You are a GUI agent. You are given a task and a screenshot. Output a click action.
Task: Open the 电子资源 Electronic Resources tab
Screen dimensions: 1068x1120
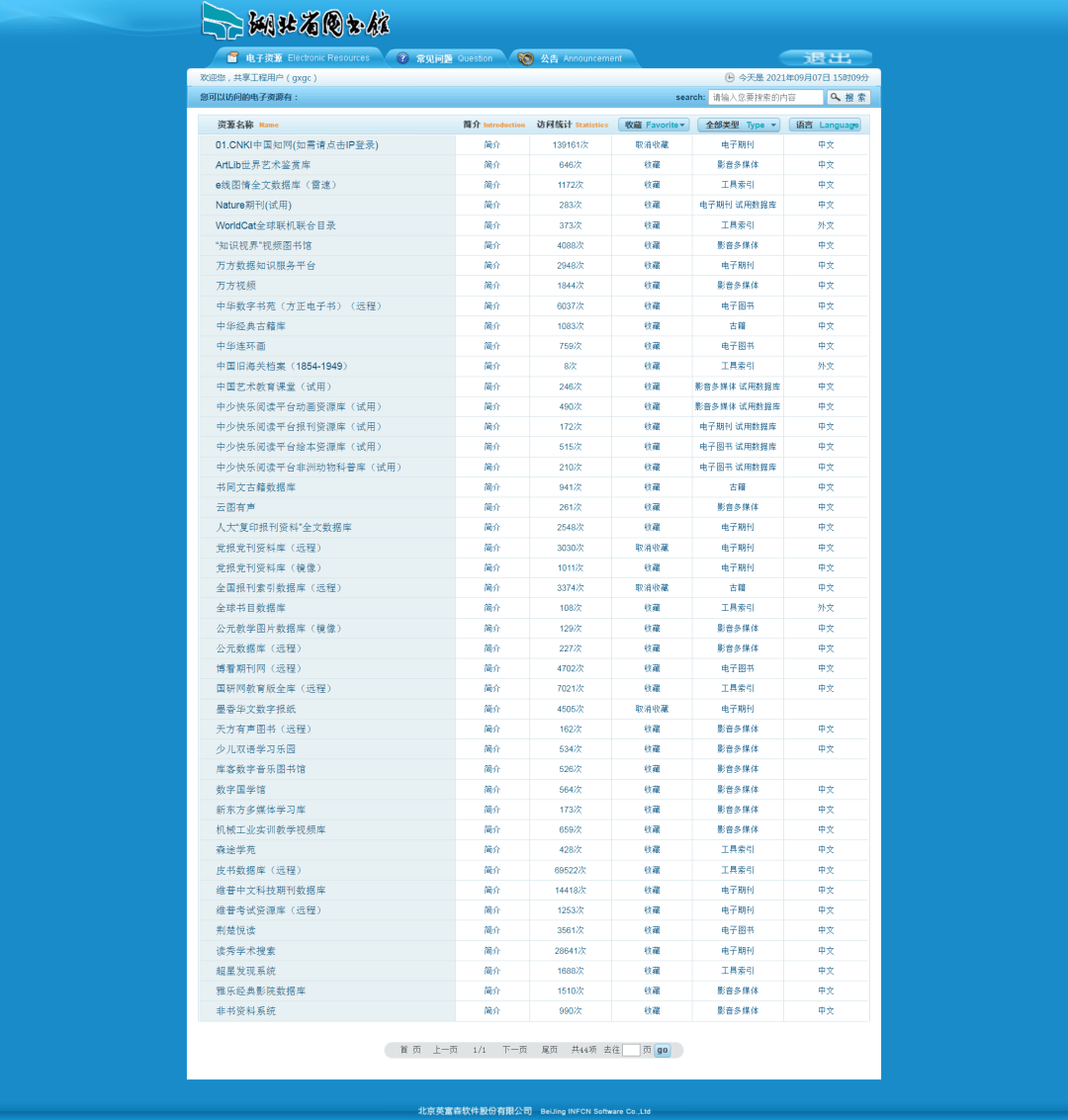pos(299,58)
